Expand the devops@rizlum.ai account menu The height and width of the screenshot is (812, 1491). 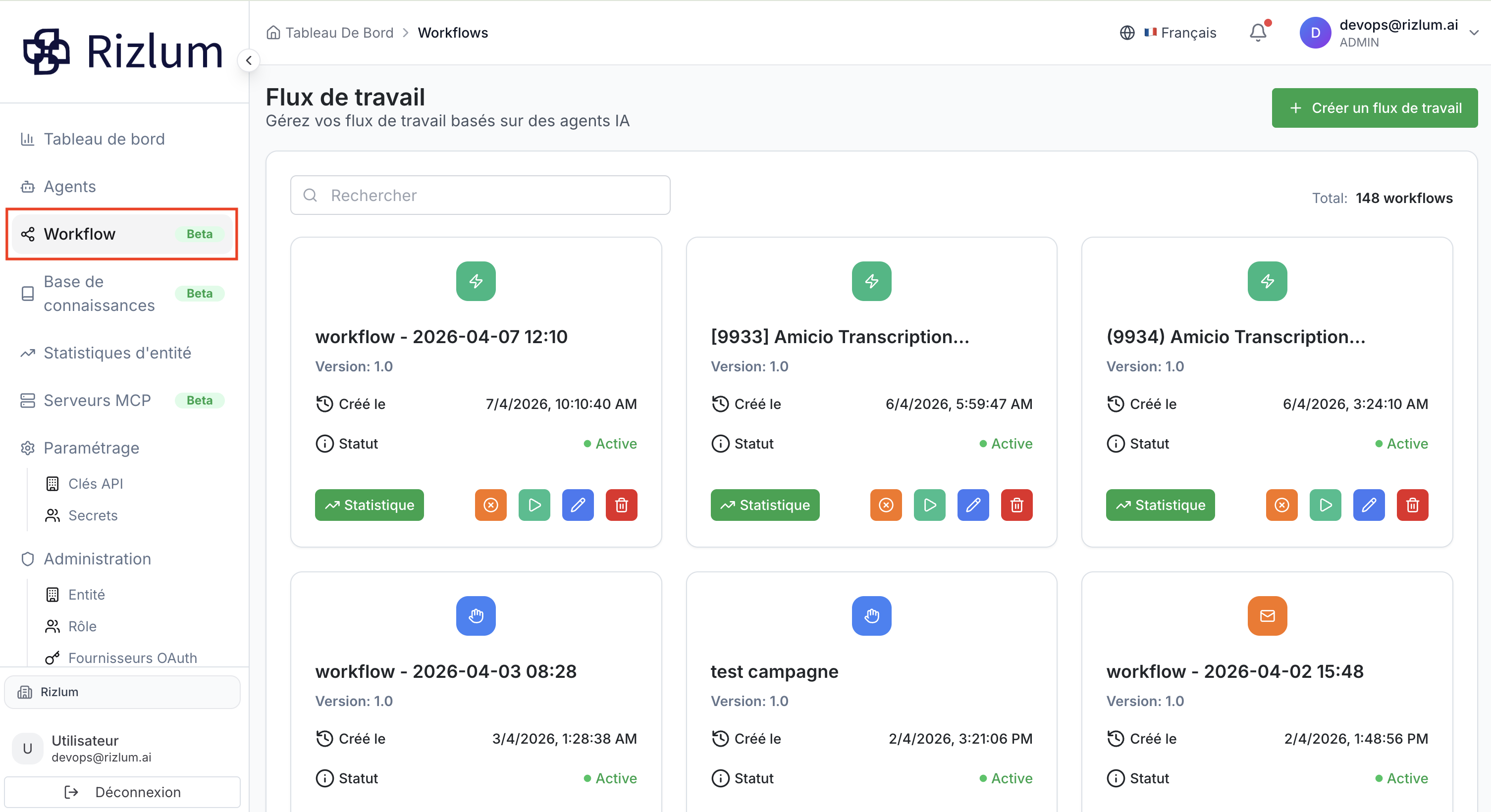coord(1474,33)
